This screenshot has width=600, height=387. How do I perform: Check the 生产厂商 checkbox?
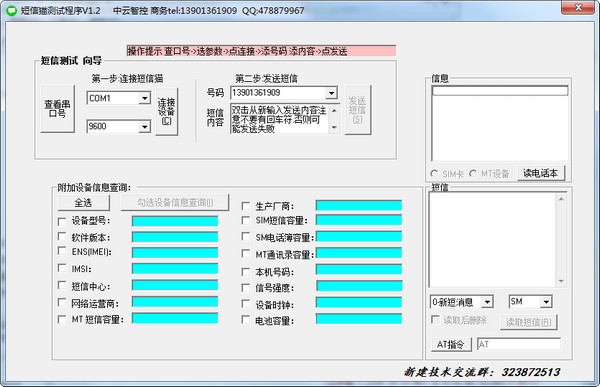[246, 206]
